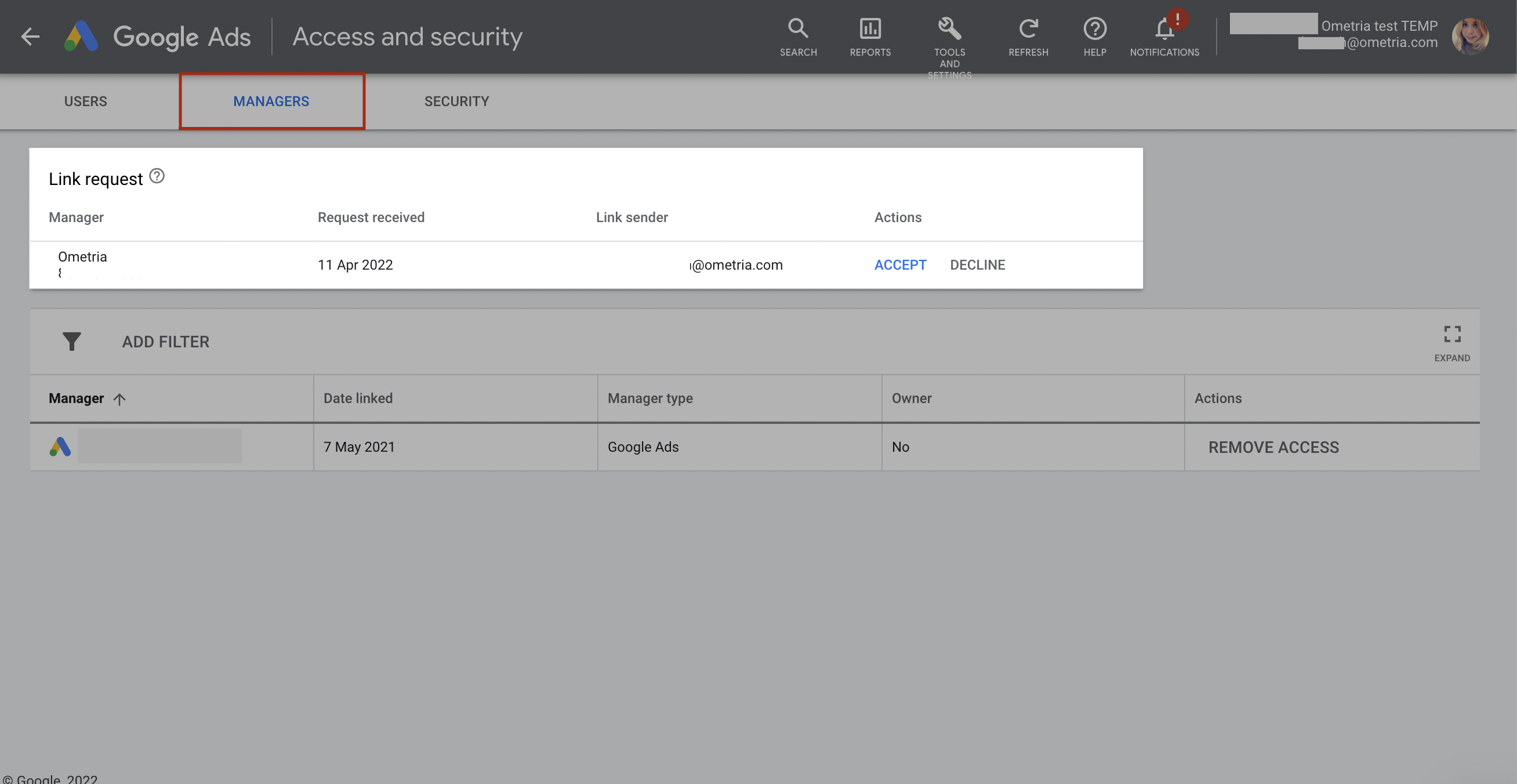1517x784 pixels.
Task: Accept the Ometria link request
Action: tap(900, 265)
